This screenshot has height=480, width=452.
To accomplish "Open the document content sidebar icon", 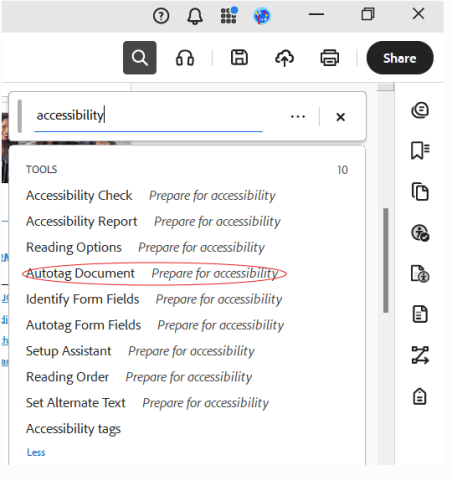I will [x=420, y=314].
